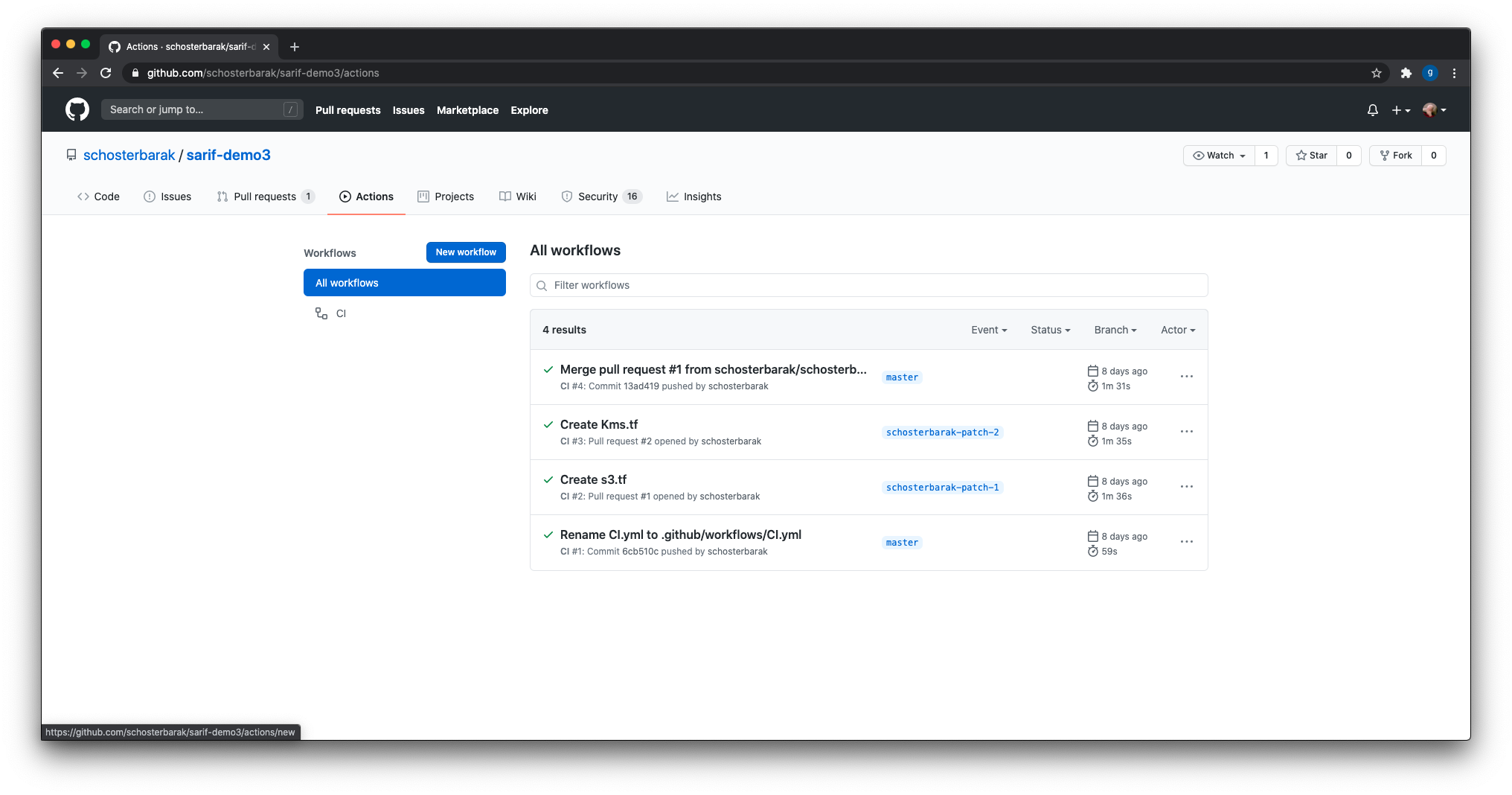
Task: Open the user avatar menu
Action: [1434, 110]
